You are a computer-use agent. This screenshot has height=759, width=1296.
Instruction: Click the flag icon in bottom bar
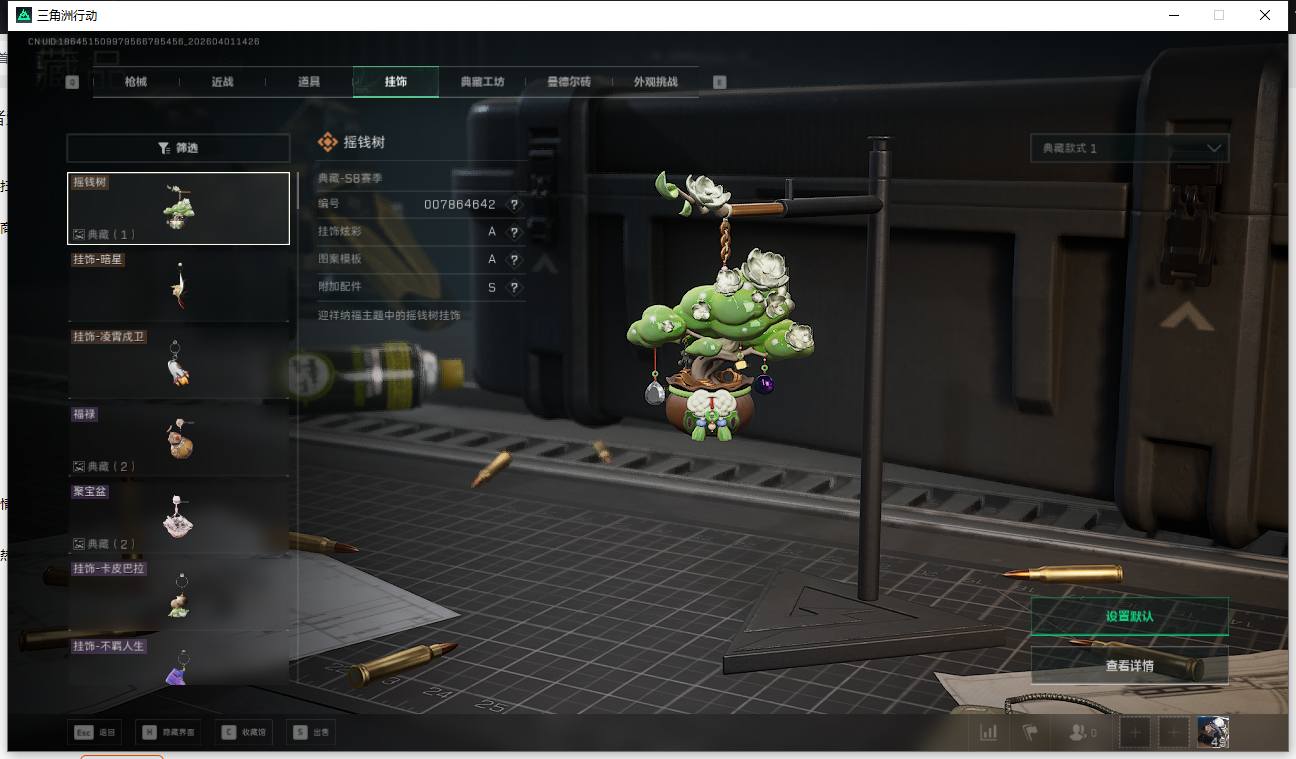pyautogui.click(x=1029, y=732)
